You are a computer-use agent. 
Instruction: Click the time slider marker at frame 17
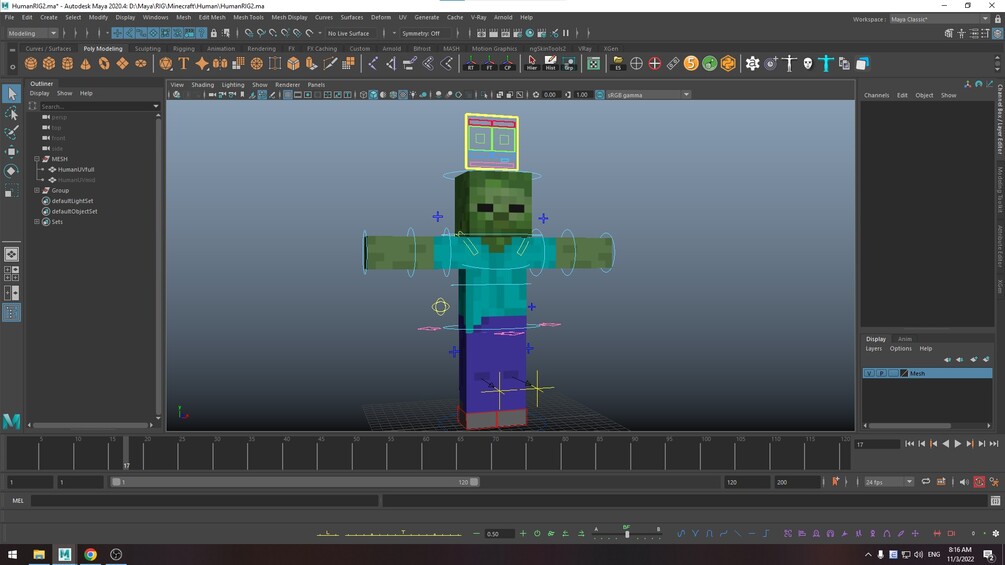point(126,452)
